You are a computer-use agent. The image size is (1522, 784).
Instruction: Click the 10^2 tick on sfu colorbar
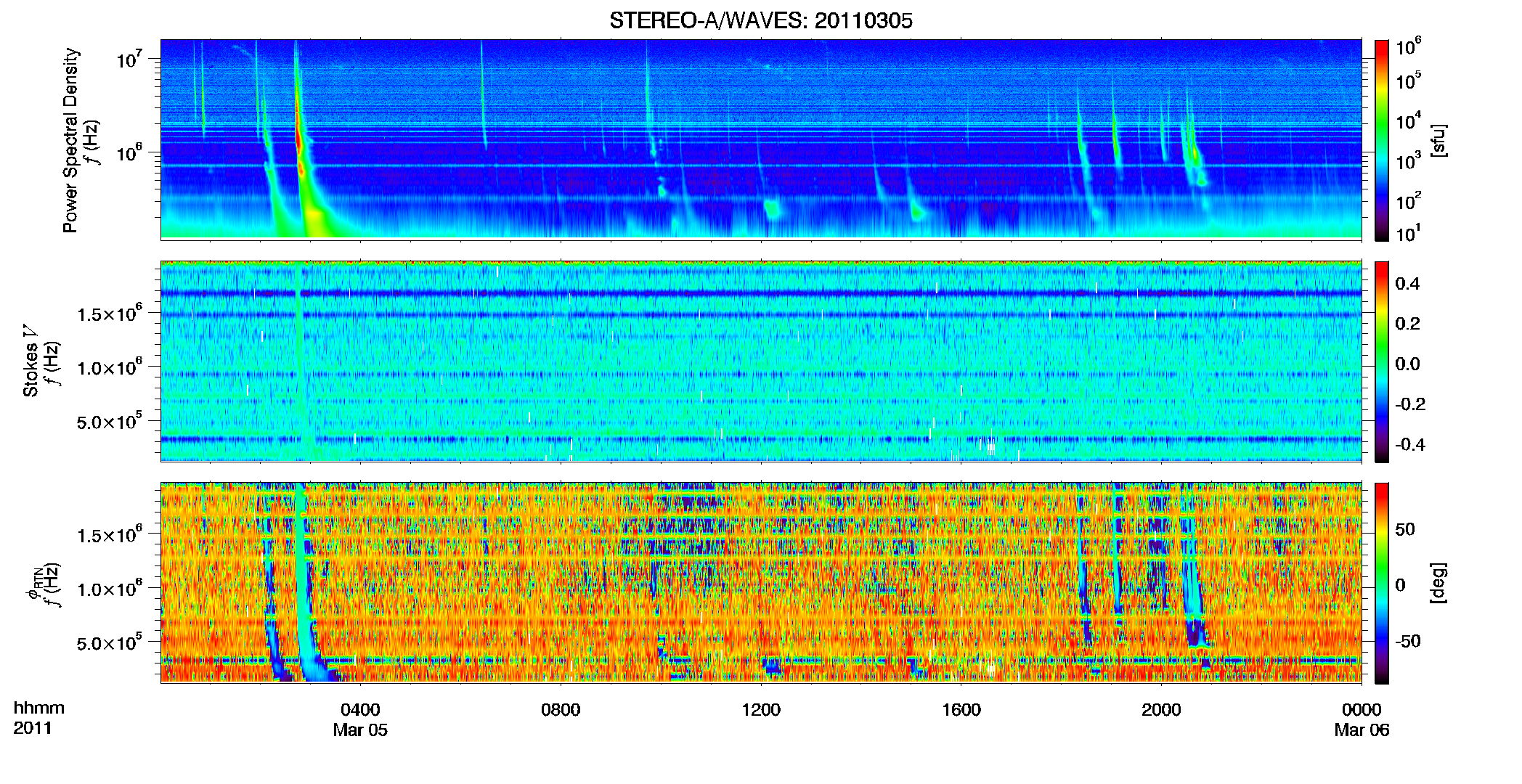point(1408,200)
